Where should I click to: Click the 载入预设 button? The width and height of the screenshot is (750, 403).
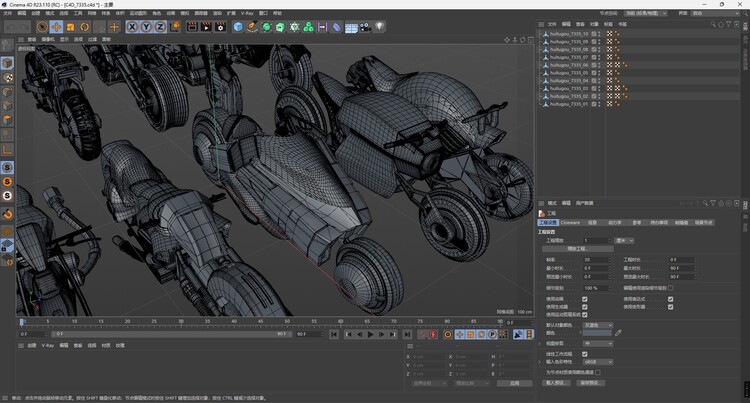[555, 383]
